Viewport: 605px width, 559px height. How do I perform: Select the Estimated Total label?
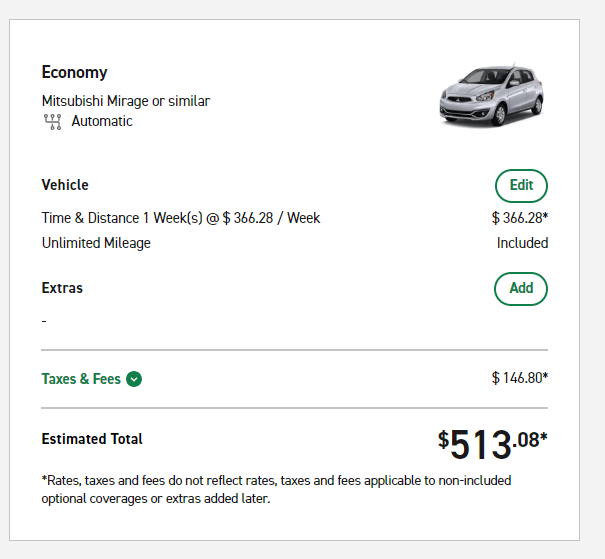(92, 439)
